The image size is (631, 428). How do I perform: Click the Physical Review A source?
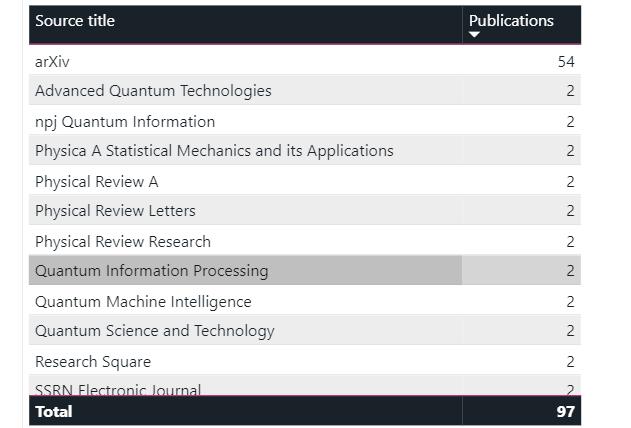(96, 182)
